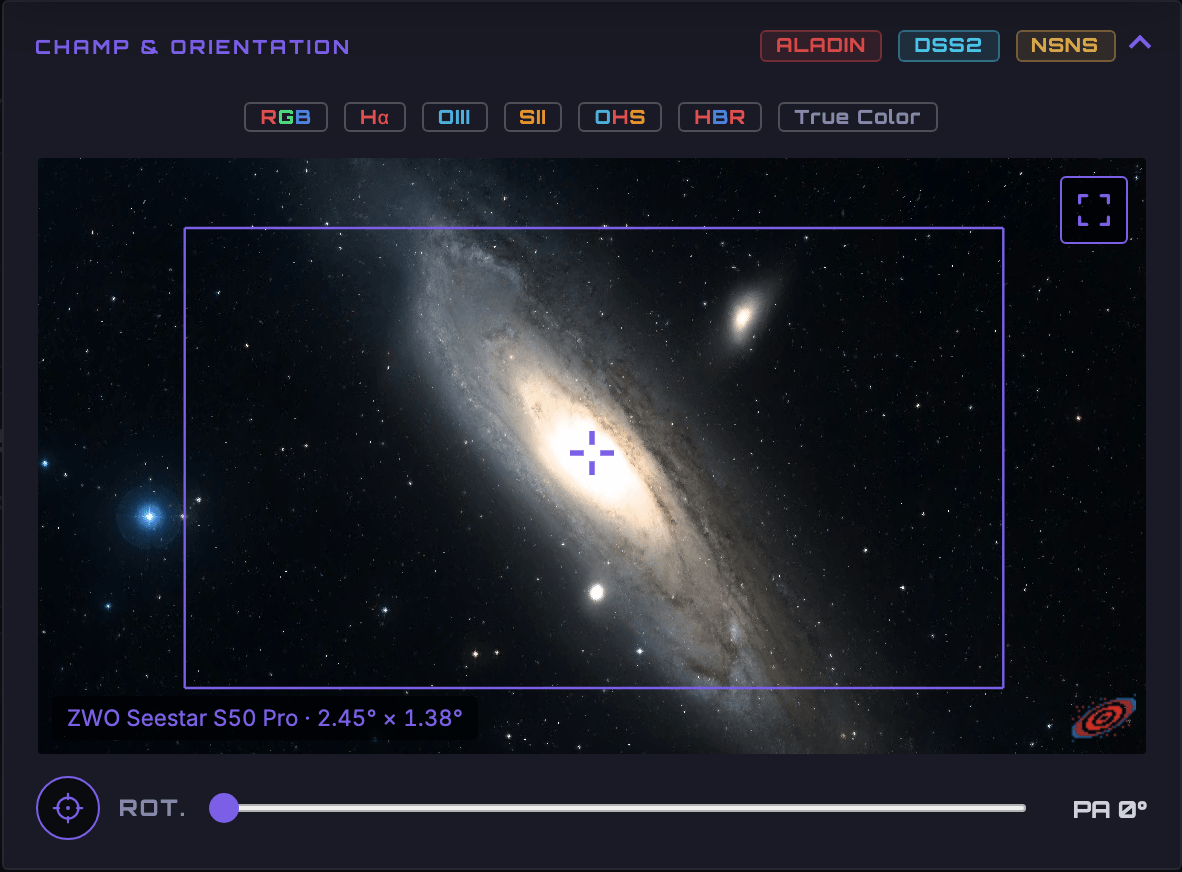The height and width of the screenshot is (872, 1182).
Task: Click the bright blue star at left
Action: (x=149, y=516)
